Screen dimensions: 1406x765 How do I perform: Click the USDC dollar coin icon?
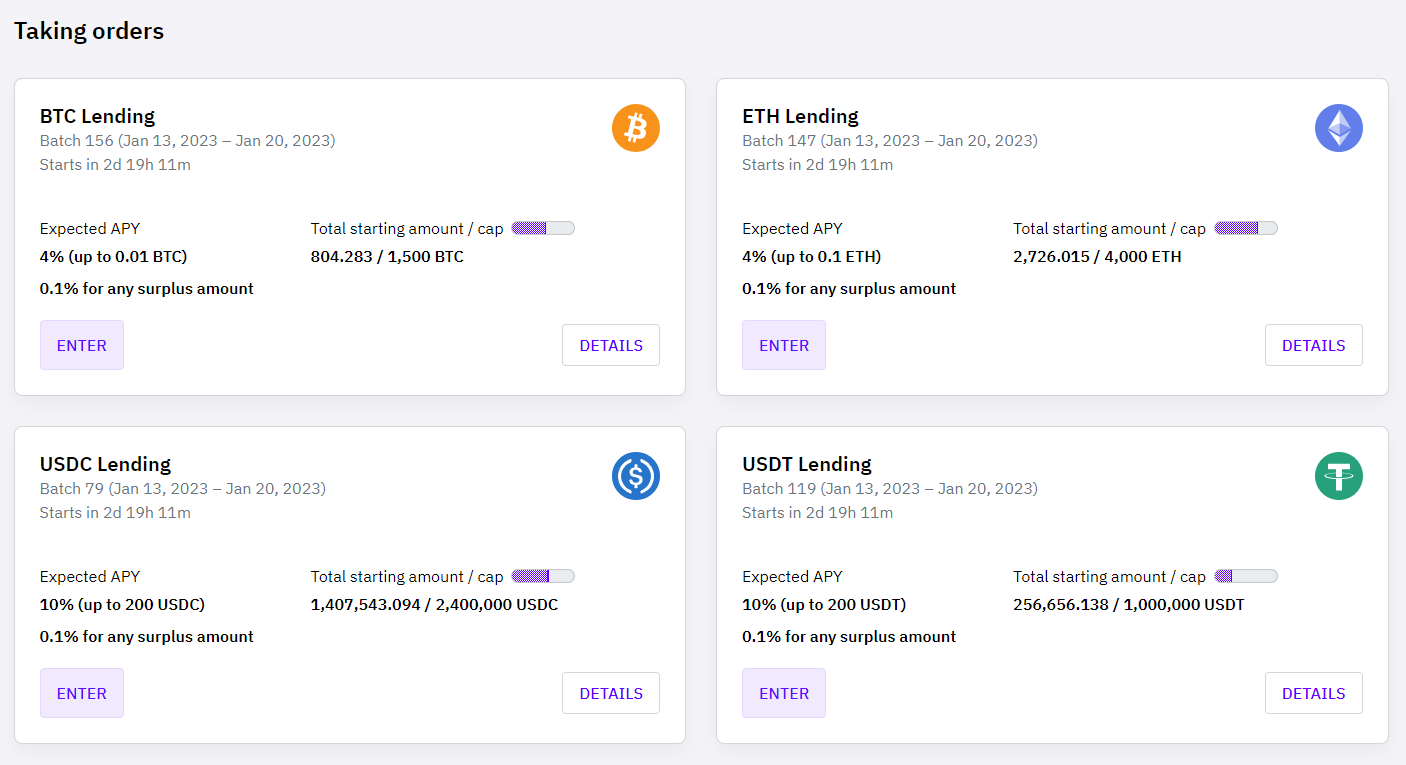(636, 476)
